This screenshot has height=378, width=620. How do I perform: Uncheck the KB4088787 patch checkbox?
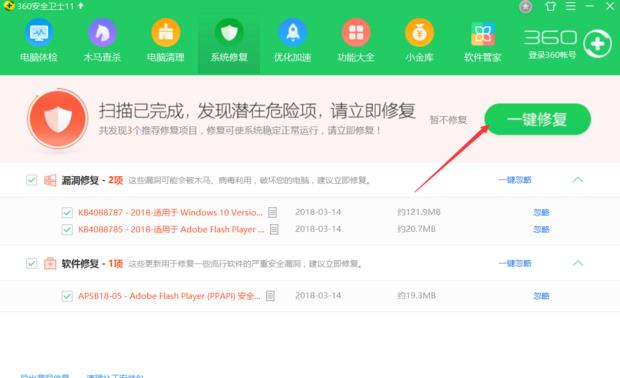pos(67,213)
